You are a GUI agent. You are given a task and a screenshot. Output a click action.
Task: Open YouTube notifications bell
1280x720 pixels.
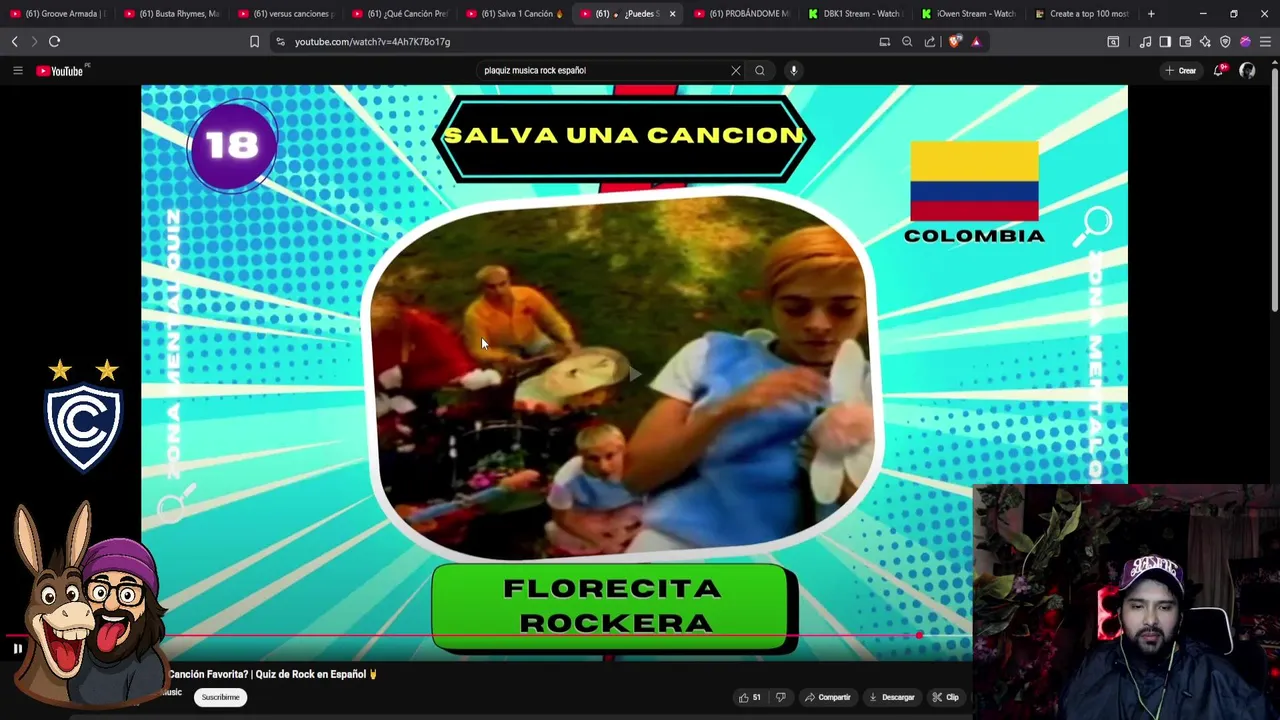(1219, 70)
